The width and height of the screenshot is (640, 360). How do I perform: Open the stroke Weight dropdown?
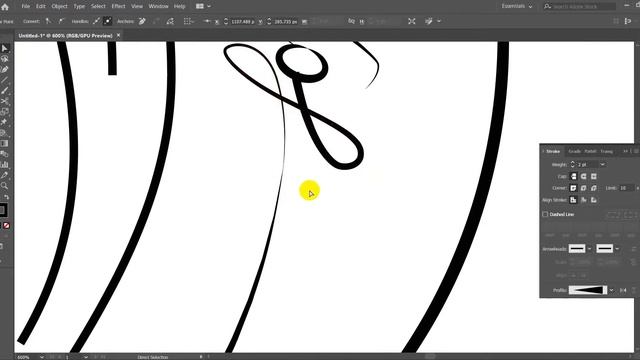602,164
